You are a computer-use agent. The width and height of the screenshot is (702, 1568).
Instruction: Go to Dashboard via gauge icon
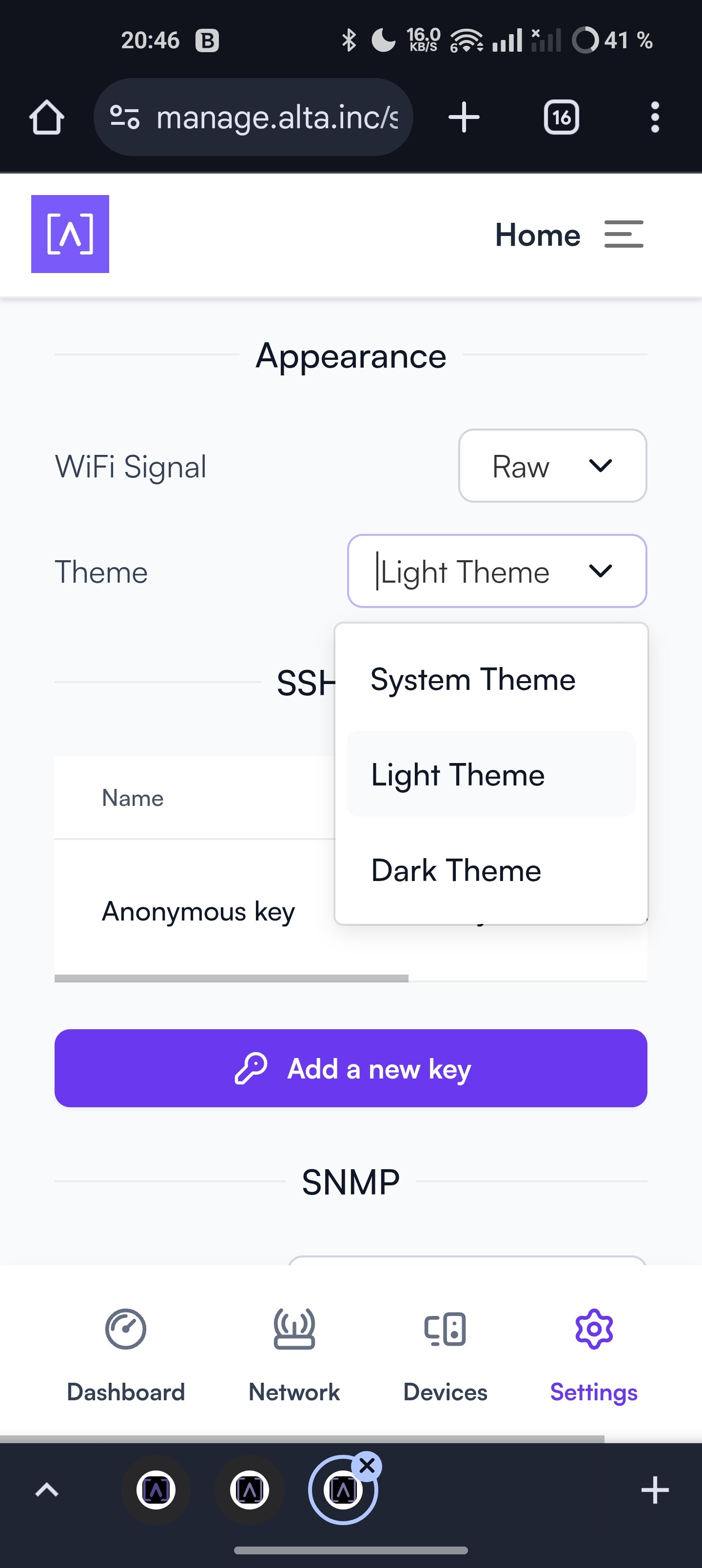click(125, 1329)
